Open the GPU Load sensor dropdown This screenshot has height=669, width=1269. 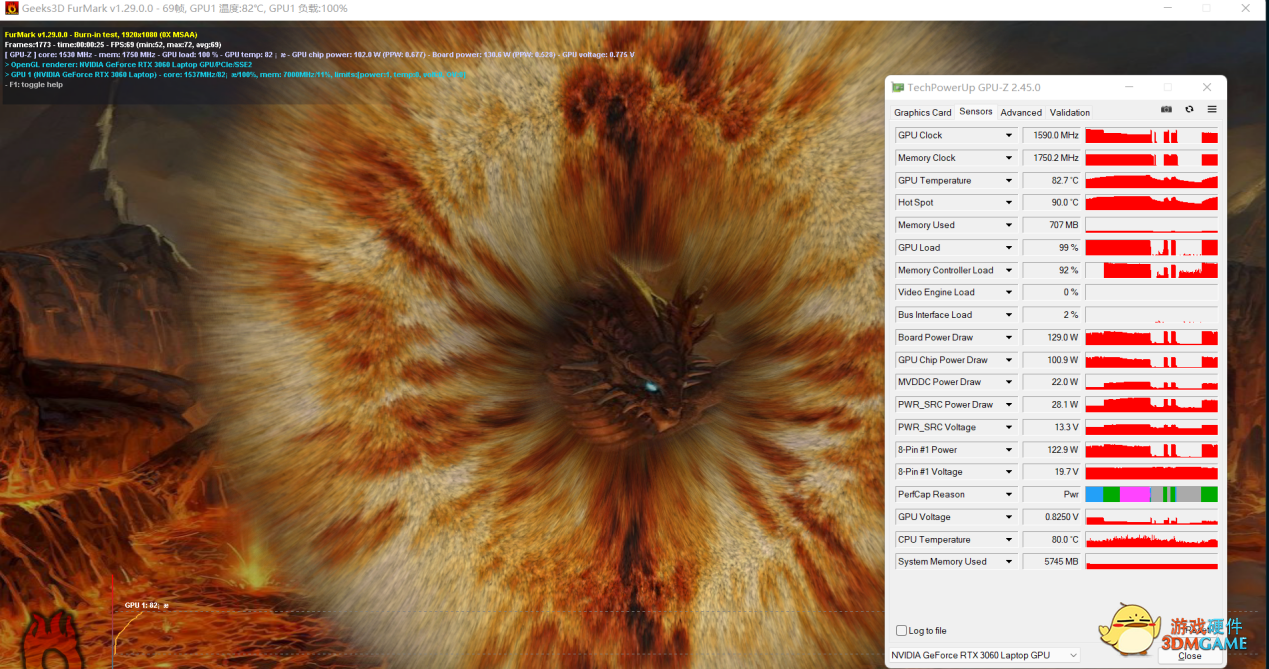pos(1009,248)
